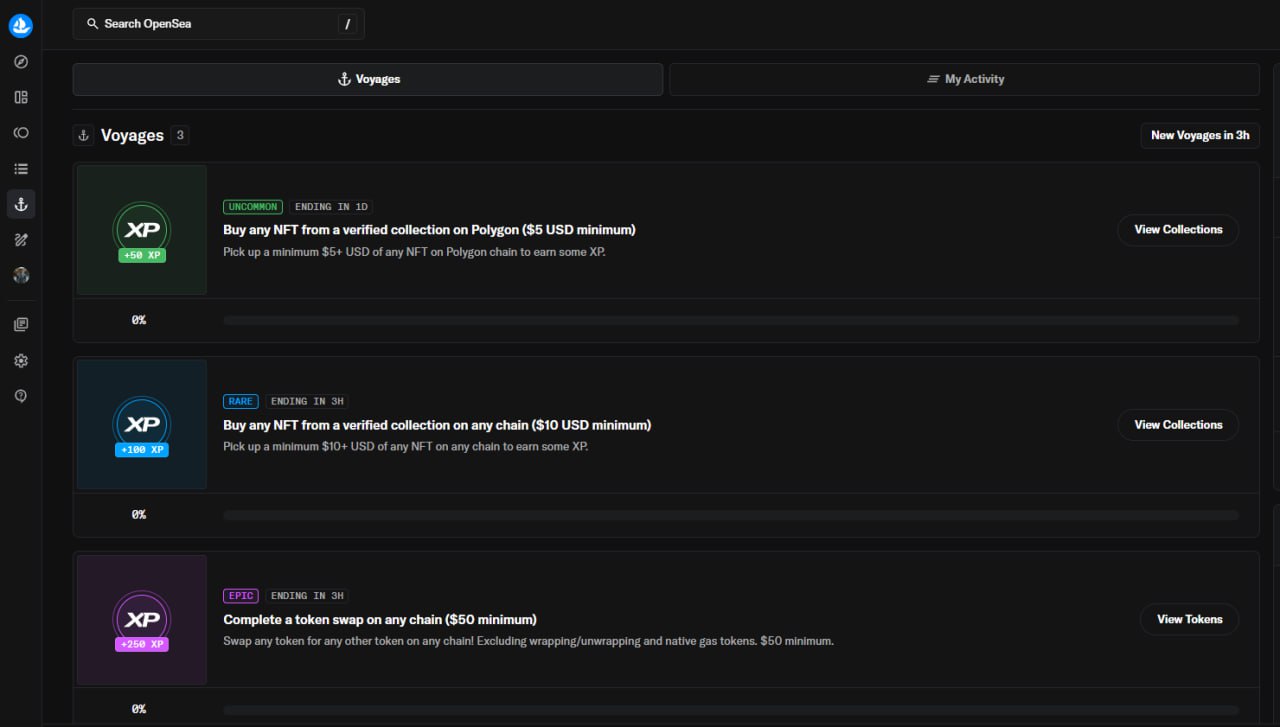Click description 'Pick up a minimum $5+ USD...'
This screenshot has height=727, width=1280.
(414, 252)
